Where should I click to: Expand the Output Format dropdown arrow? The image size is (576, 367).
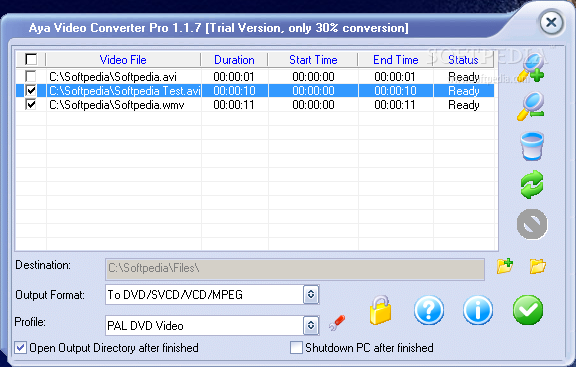tap(311, 295)
